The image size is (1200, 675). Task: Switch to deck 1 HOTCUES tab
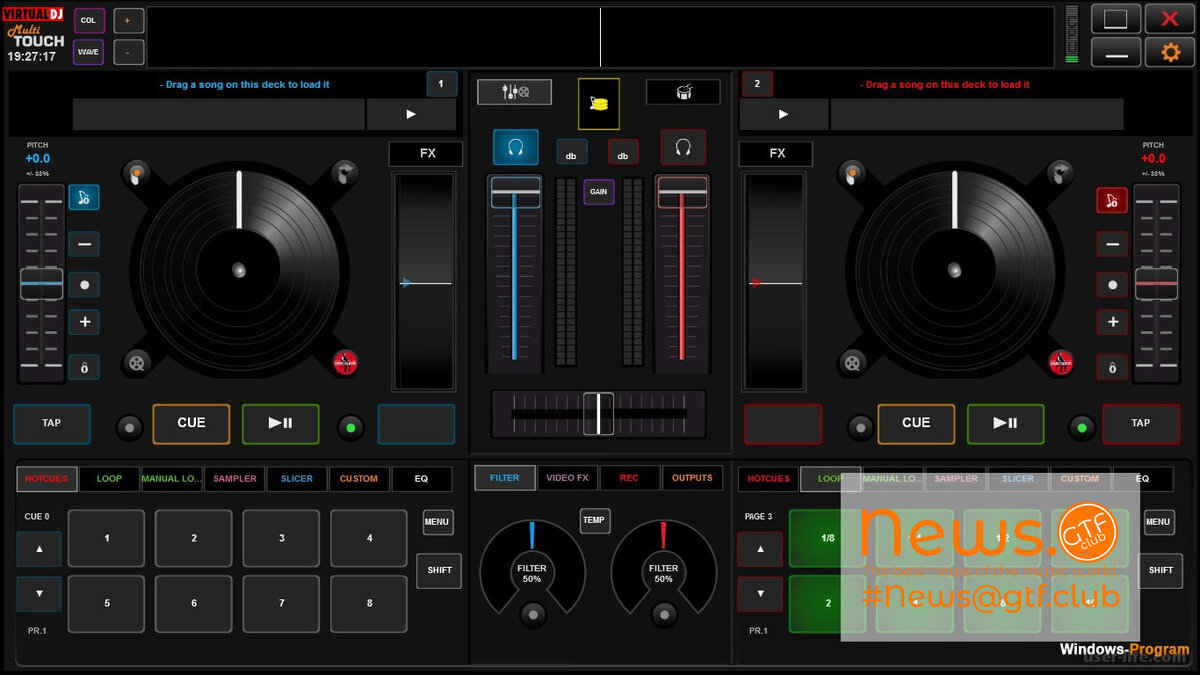point(47,479)
